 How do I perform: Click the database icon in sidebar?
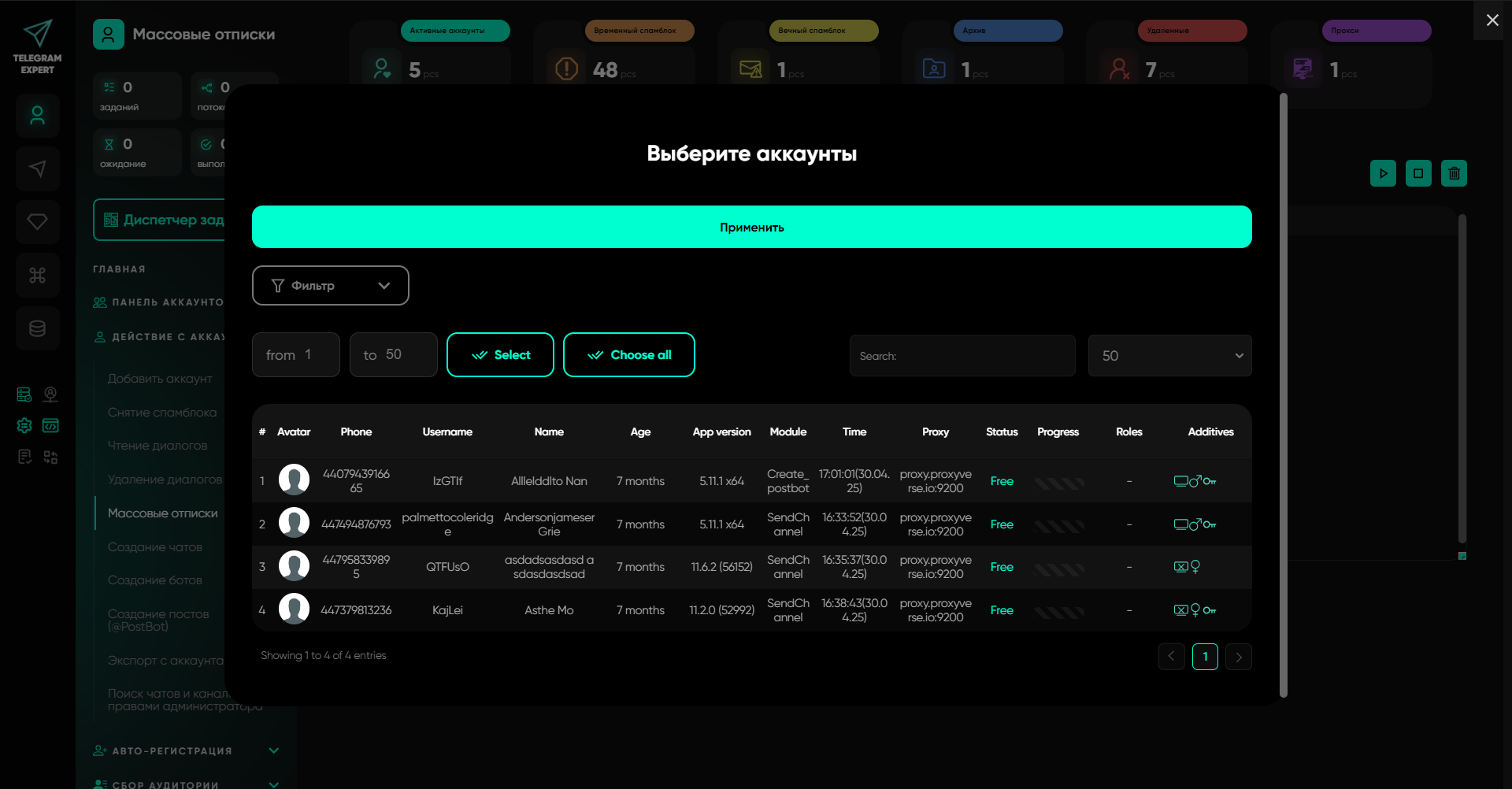[37, 328]
